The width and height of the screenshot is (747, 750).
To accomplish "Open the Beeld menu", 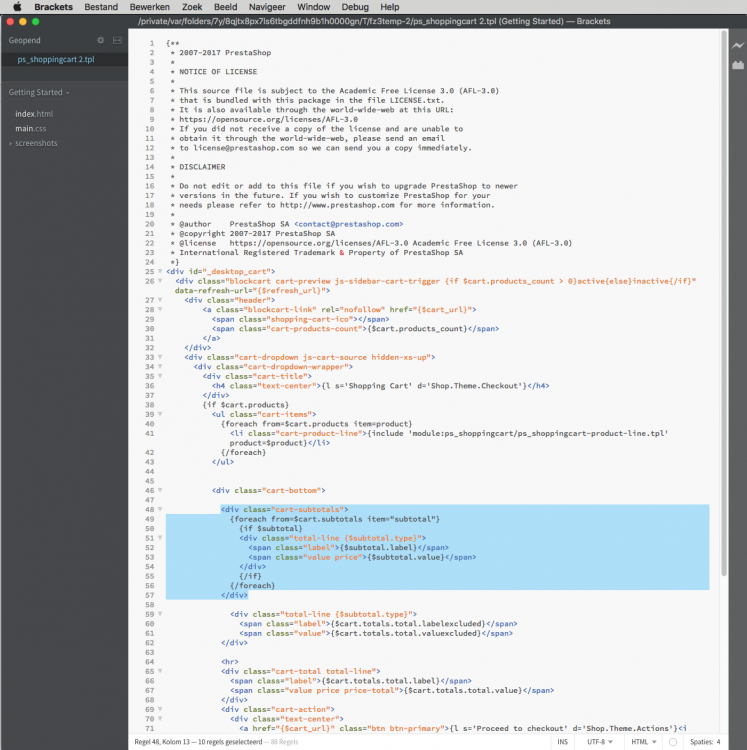I will click(225, 7).
